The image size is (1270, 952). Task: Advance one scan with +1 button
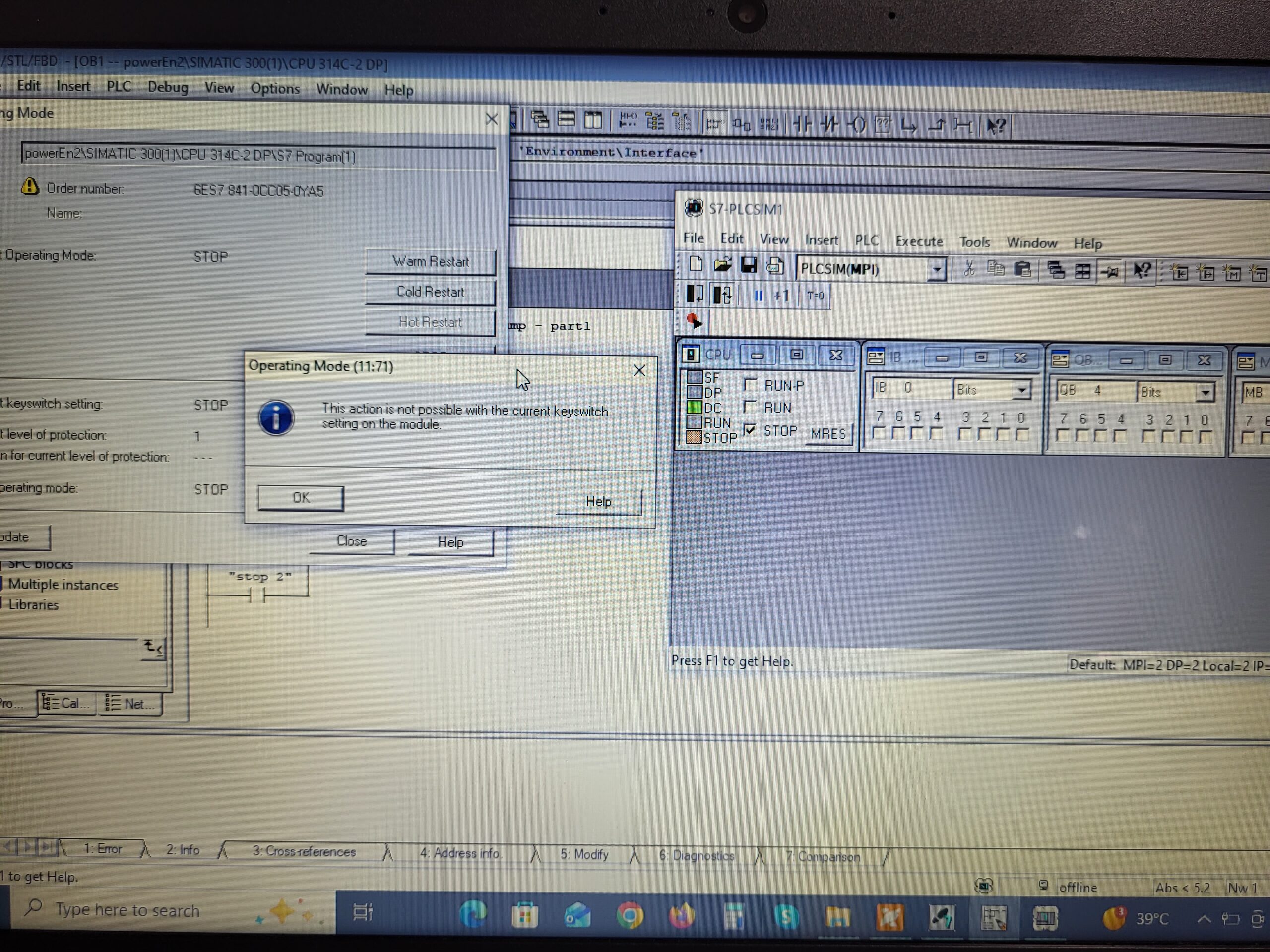point(781,296)
